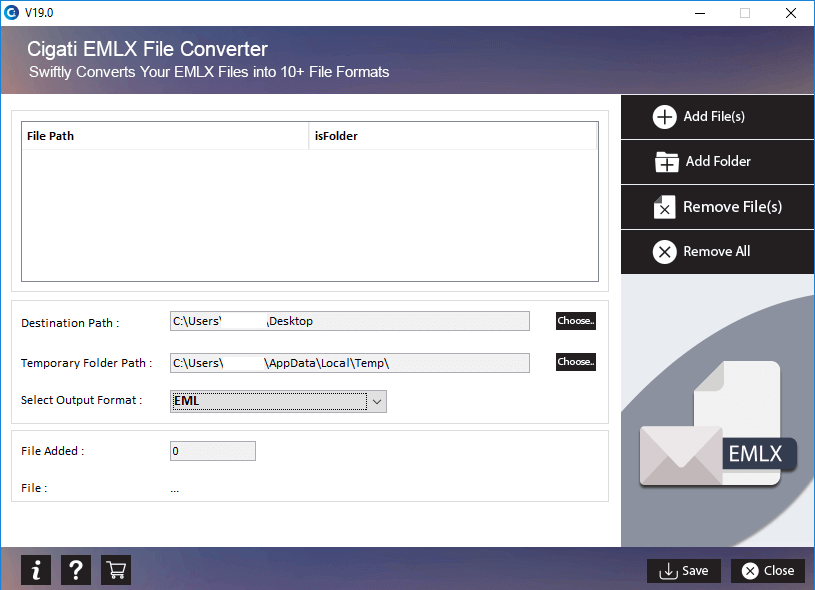Click the Cigati logo in title bar
The image size is (815, 590).
[11, 12]
